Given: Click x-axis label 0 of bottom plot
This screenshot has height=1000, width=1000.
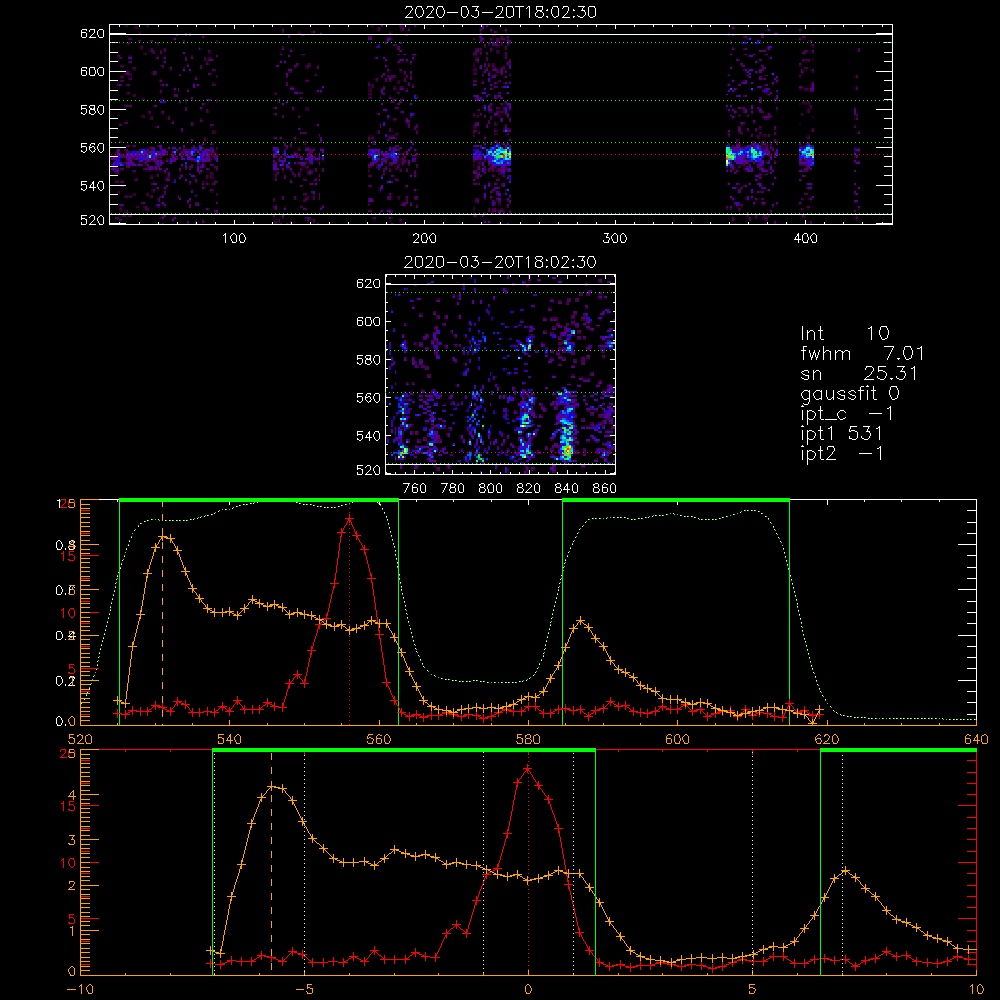Looking at the screenshot, I should pos(528,989).
